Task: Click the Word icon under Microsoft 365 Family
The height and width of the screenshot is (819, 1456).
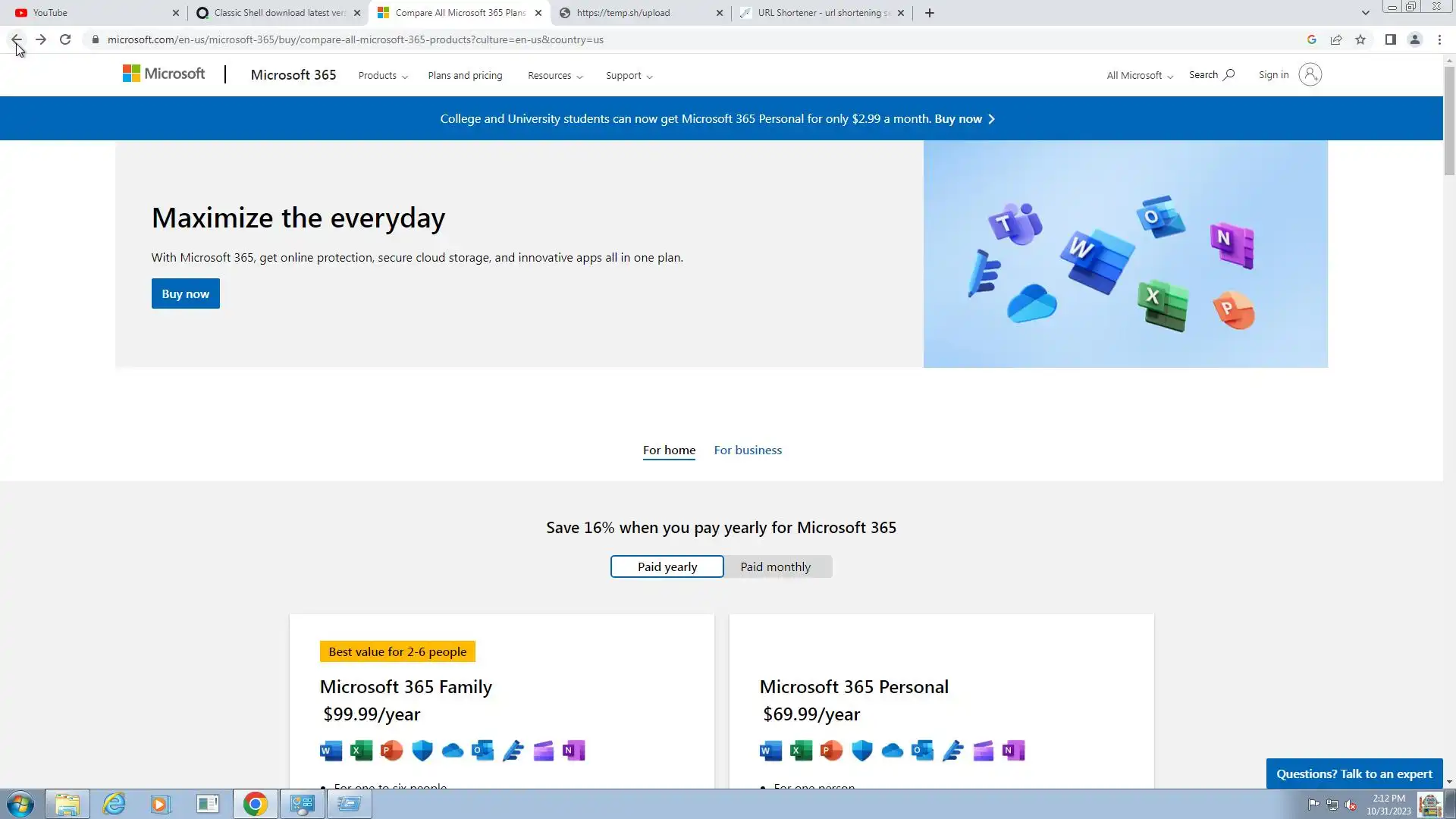Action: click(x=331, y=751)
